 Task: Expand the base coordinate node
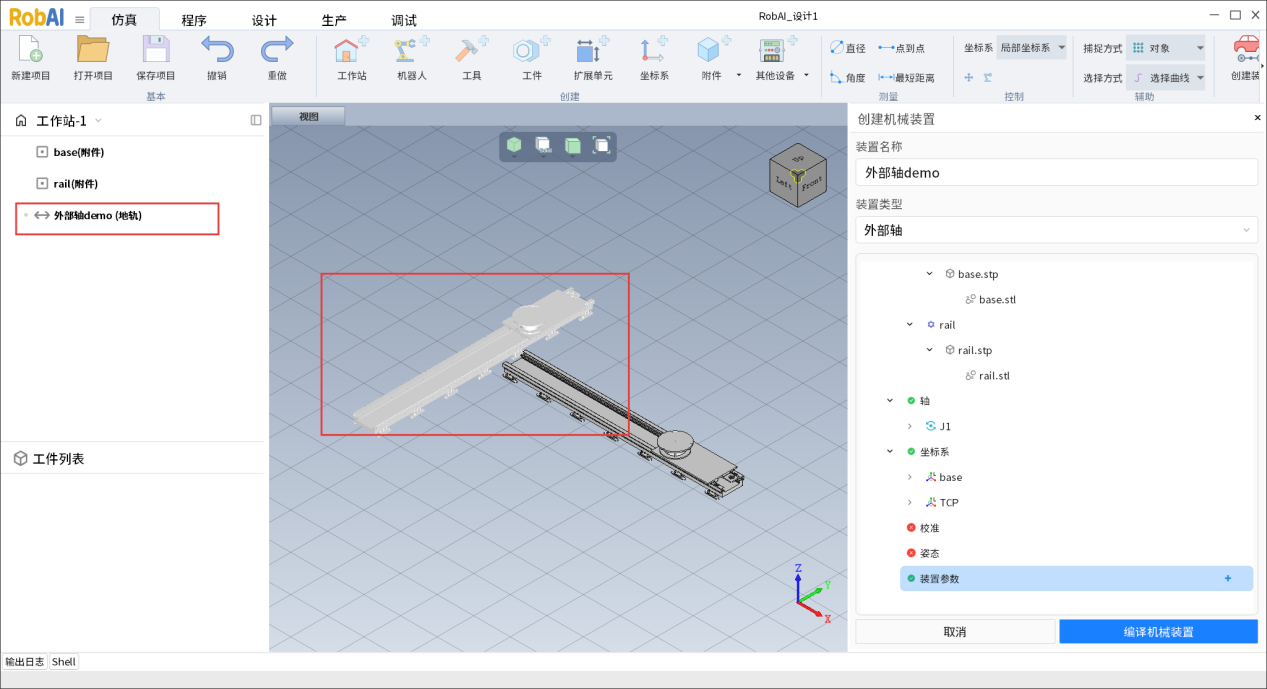tap(909, 477)
